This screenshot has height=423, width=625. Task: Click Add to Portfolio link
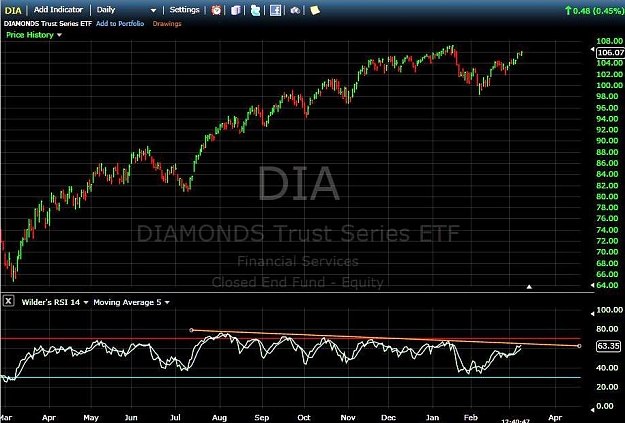tap(120, 24)
